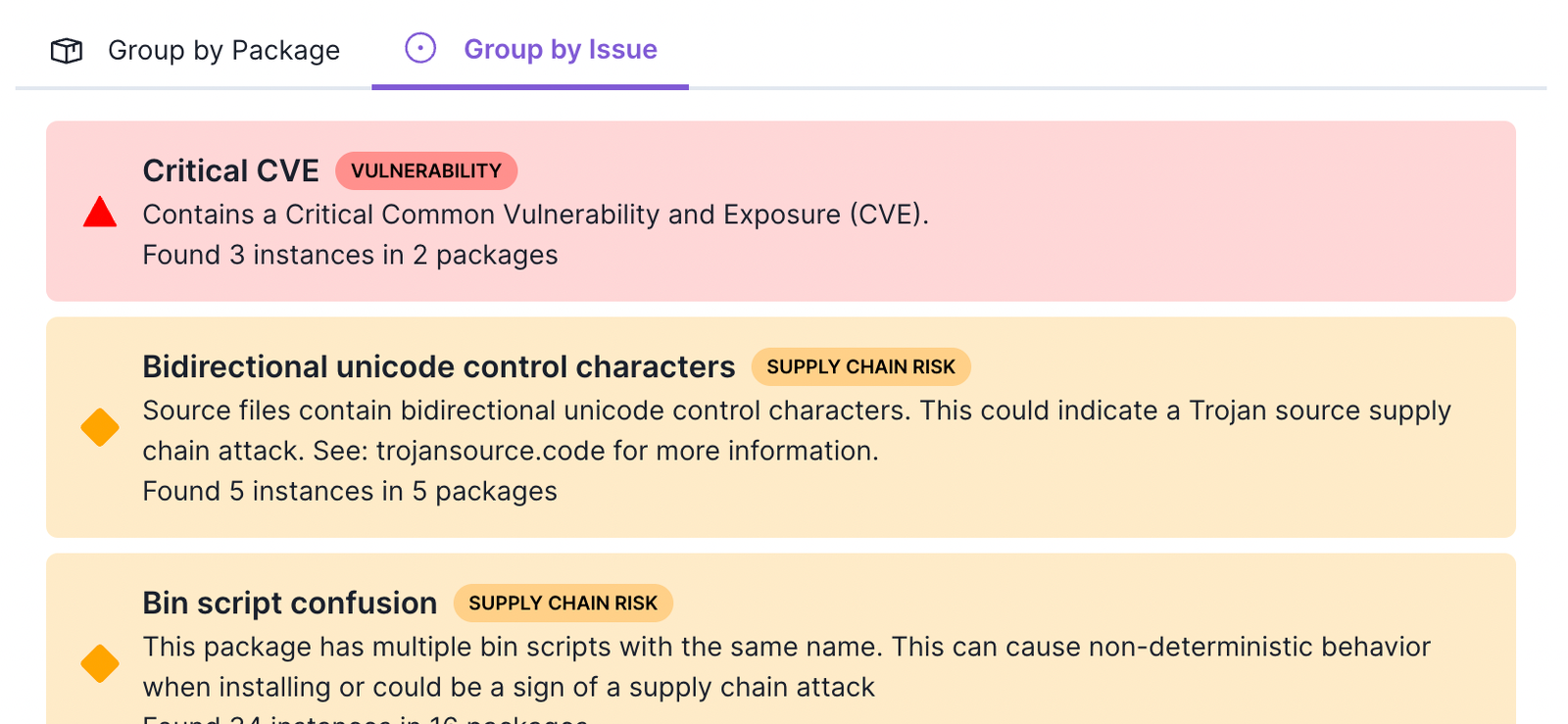Click the circled dot issue icon
The width and height of the screenshot is (1568, 724).
(420, 48)
